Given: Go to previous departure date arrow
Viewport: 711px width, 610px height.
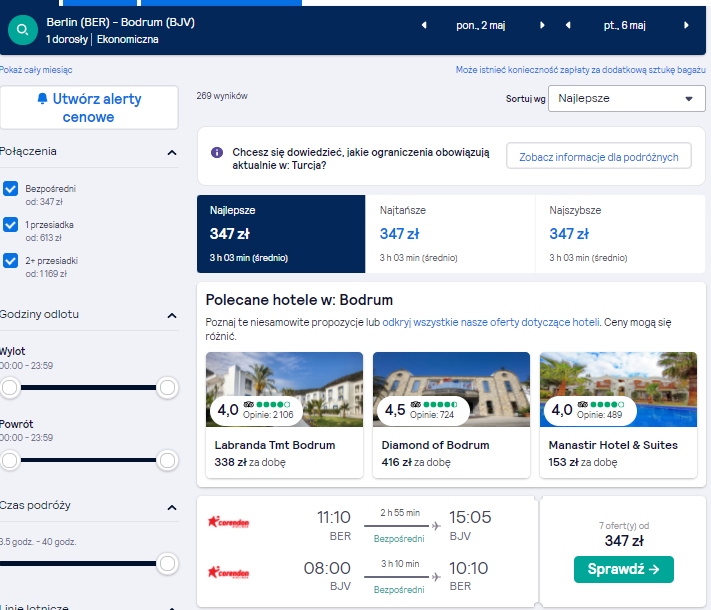Looking at the screenshot, I should point(424,25).
